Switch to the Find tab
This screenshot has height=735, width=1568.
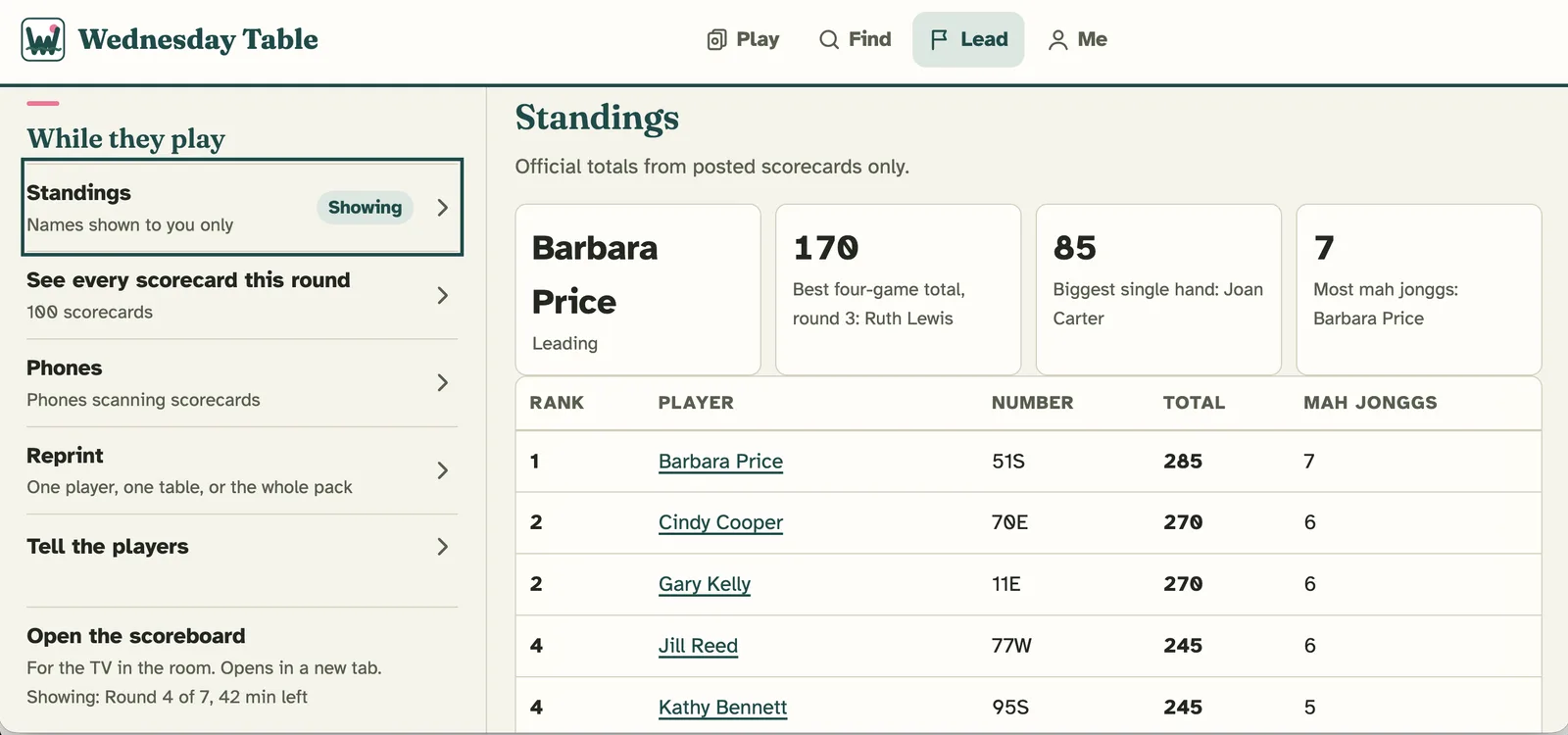pos(856,39)
